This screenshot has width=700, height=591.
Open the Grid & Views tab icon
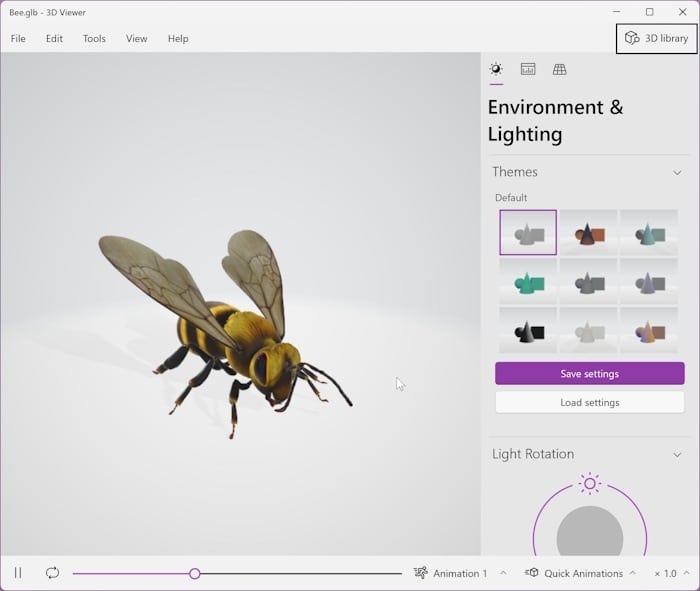pos(560,69)
